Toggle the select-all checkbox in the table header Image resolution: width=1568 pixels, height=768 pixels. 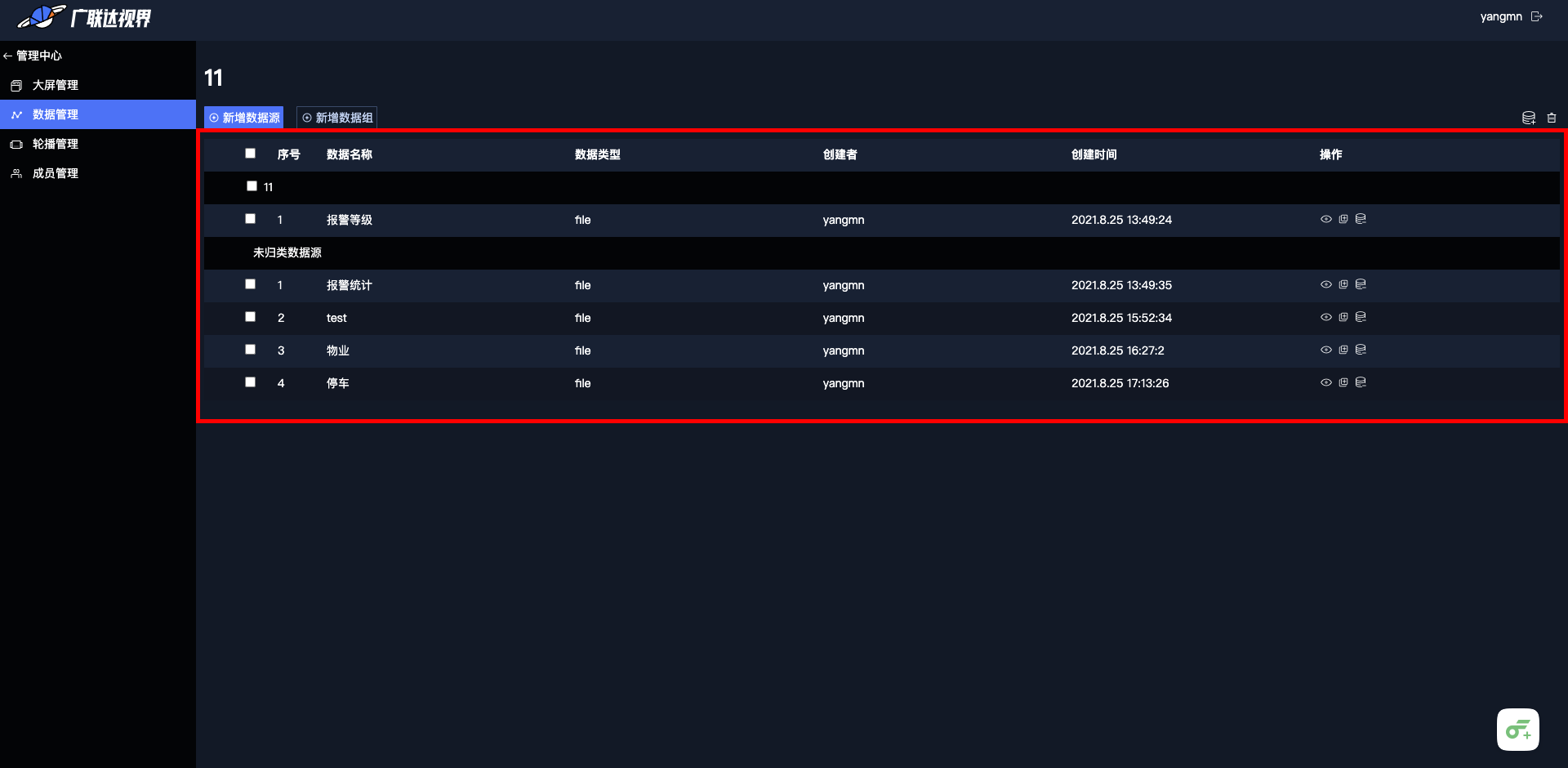click(251, 154)
